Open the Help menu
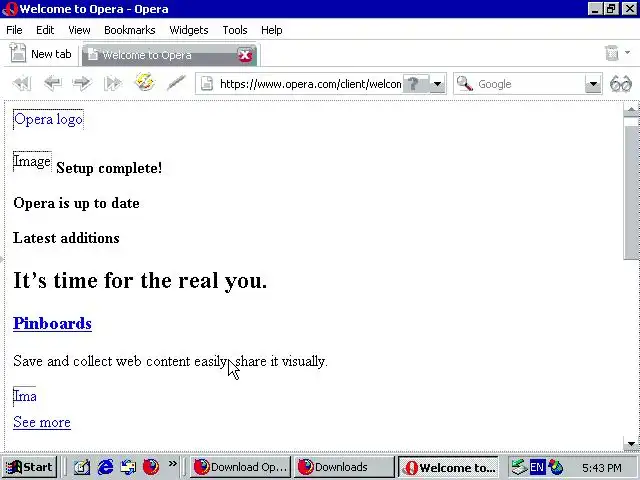Image resolution: width=640 pixels, height=480 pixels. 271,30
